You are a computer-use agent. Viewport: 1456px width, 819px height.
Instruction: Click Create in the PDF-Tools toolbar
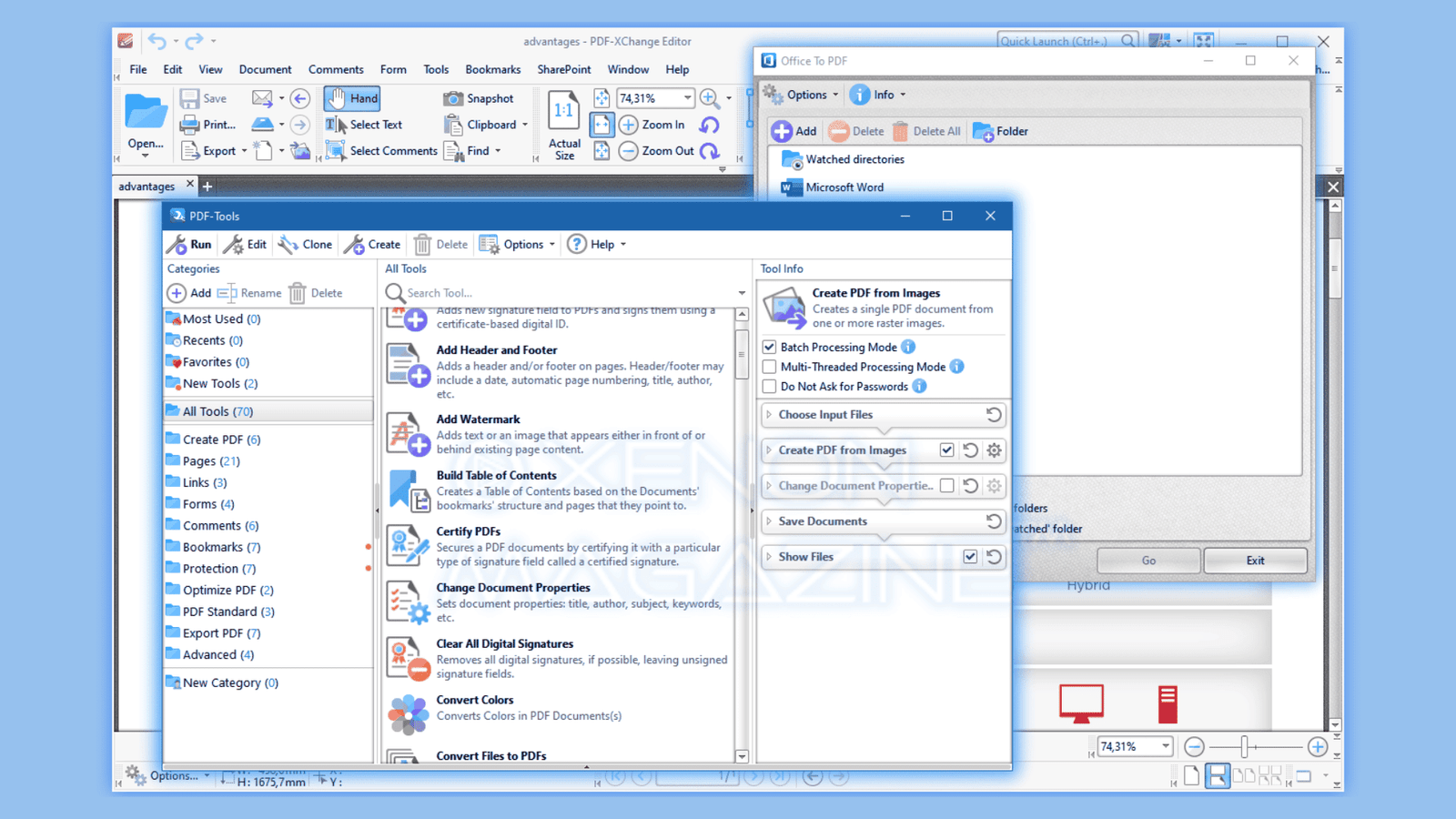coord(372,244)
